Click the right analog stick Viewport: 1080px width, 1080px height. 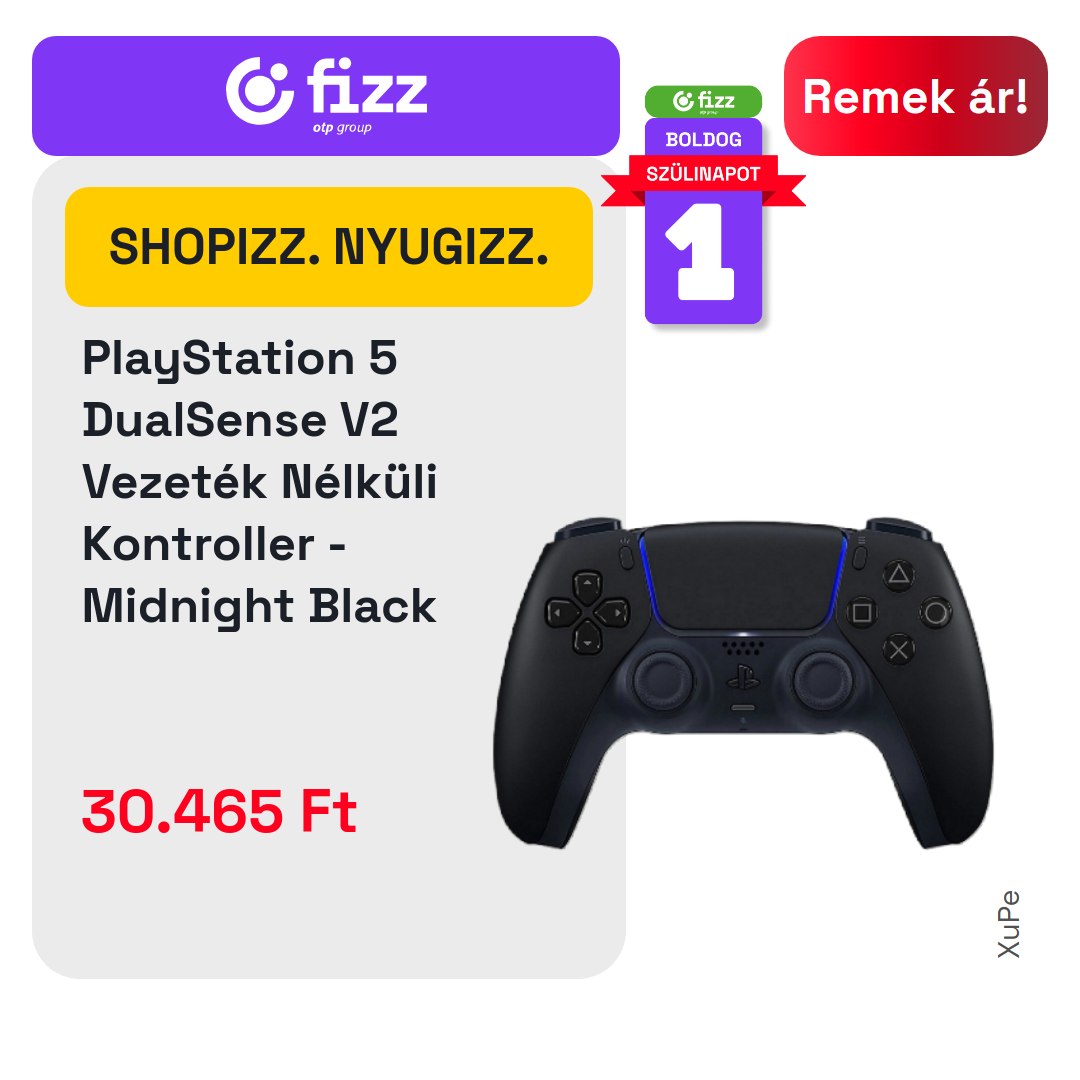[x=823, y=681]
